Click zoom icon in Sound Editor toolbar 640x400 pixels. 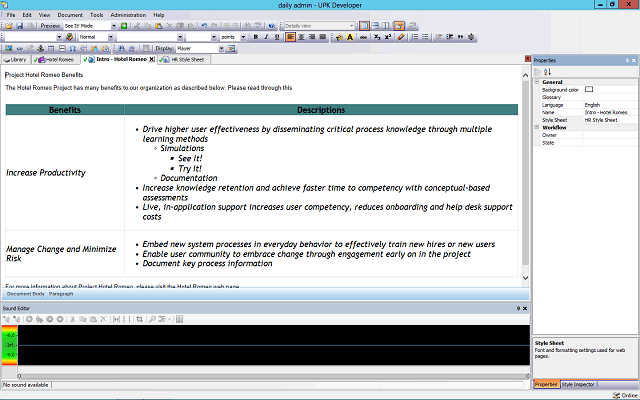(153, 319)
